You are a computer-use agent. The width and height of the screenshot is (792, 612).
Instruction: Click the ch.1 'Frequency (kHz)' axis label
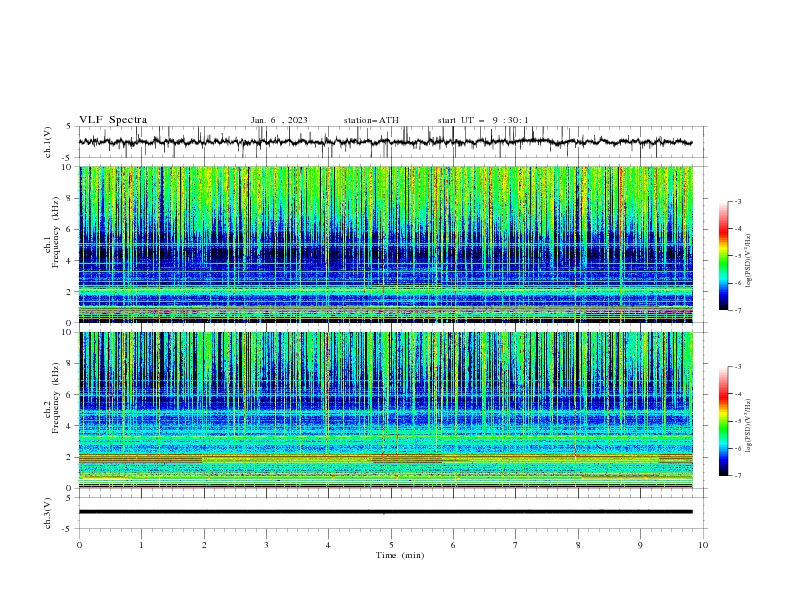click(55, 232)
